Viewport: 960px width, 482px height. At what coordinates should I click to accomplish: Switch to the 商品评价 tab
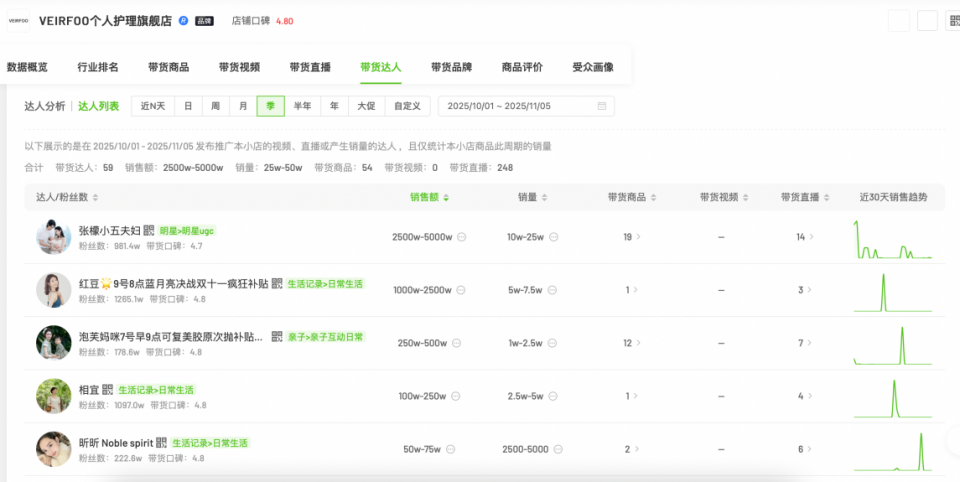(522, 67)
